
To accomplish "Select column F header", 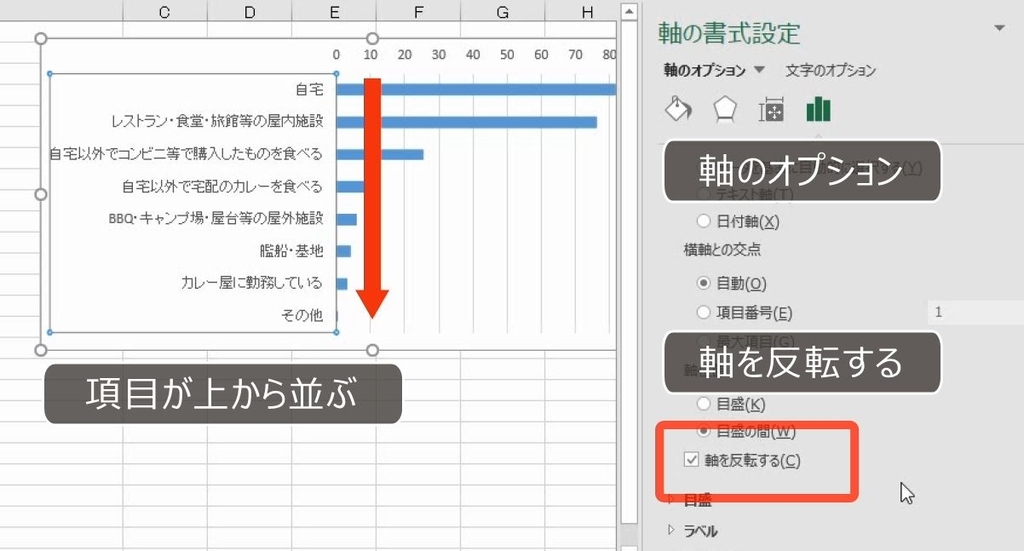I will (419, 11).
